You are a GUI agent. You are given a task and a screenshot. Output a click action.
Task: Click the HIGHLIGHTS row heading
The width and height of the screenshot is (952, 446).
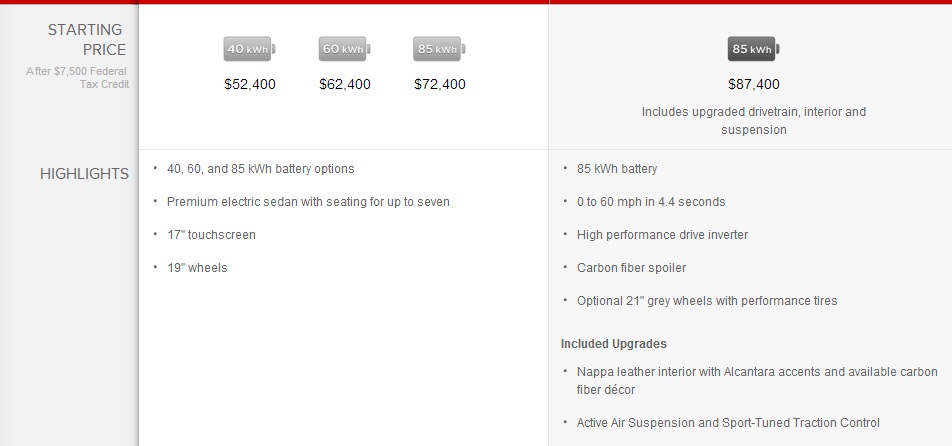84,174
